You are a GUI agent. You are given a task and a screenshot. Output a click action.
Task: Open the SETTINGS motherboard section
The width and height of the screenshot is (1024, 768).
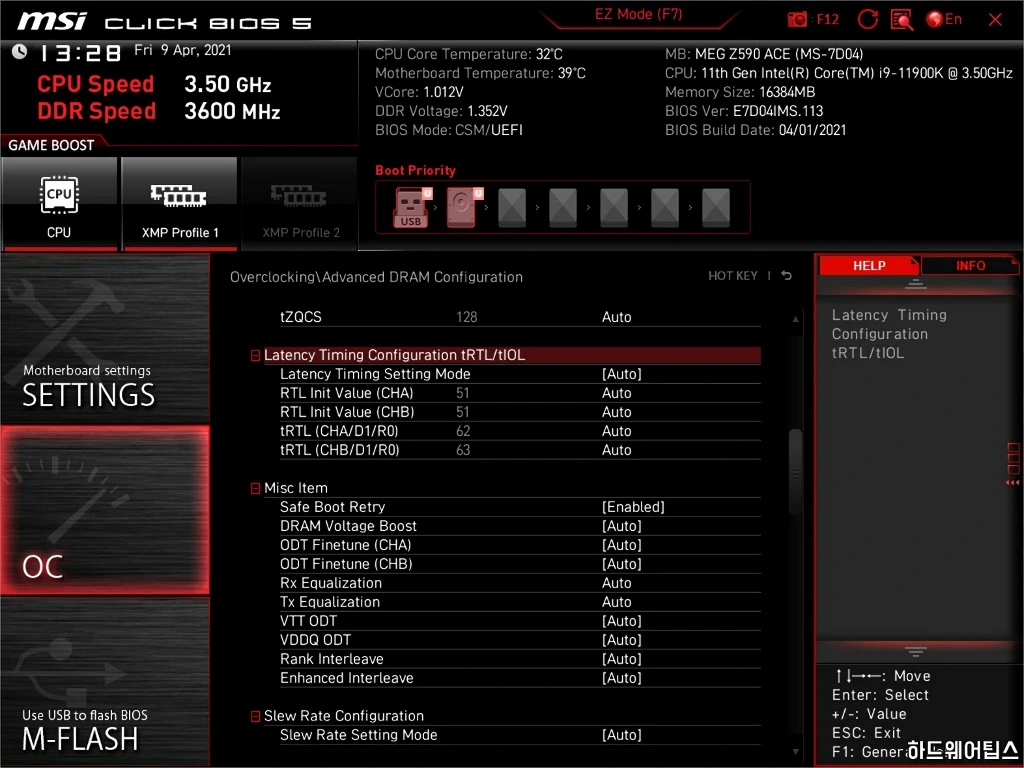[x=105, y=340]
